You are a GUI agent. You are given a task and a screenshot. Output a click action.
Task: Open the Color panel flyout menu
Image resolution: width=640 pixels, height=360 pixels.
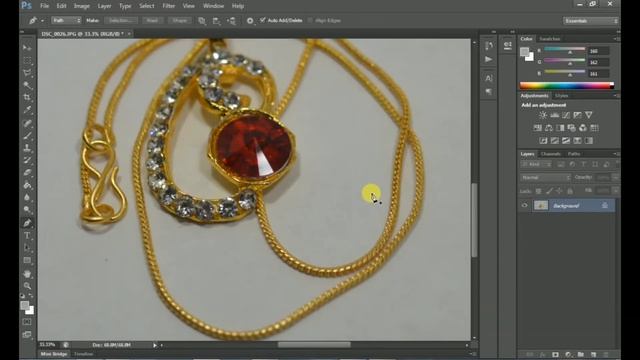click(616, 39)
